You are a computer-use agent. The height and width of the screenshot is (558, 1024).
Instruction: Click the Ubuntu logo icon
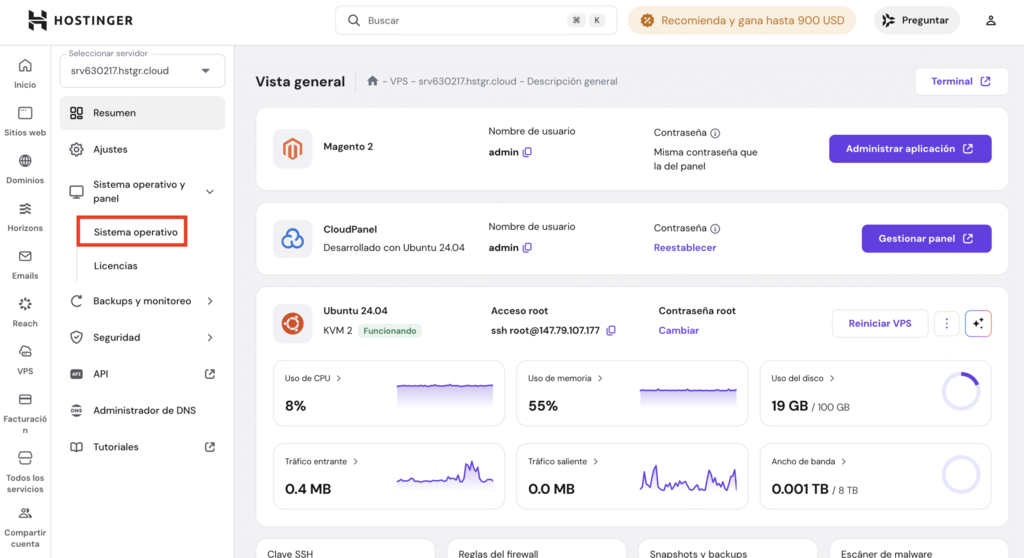coord(293,323)
